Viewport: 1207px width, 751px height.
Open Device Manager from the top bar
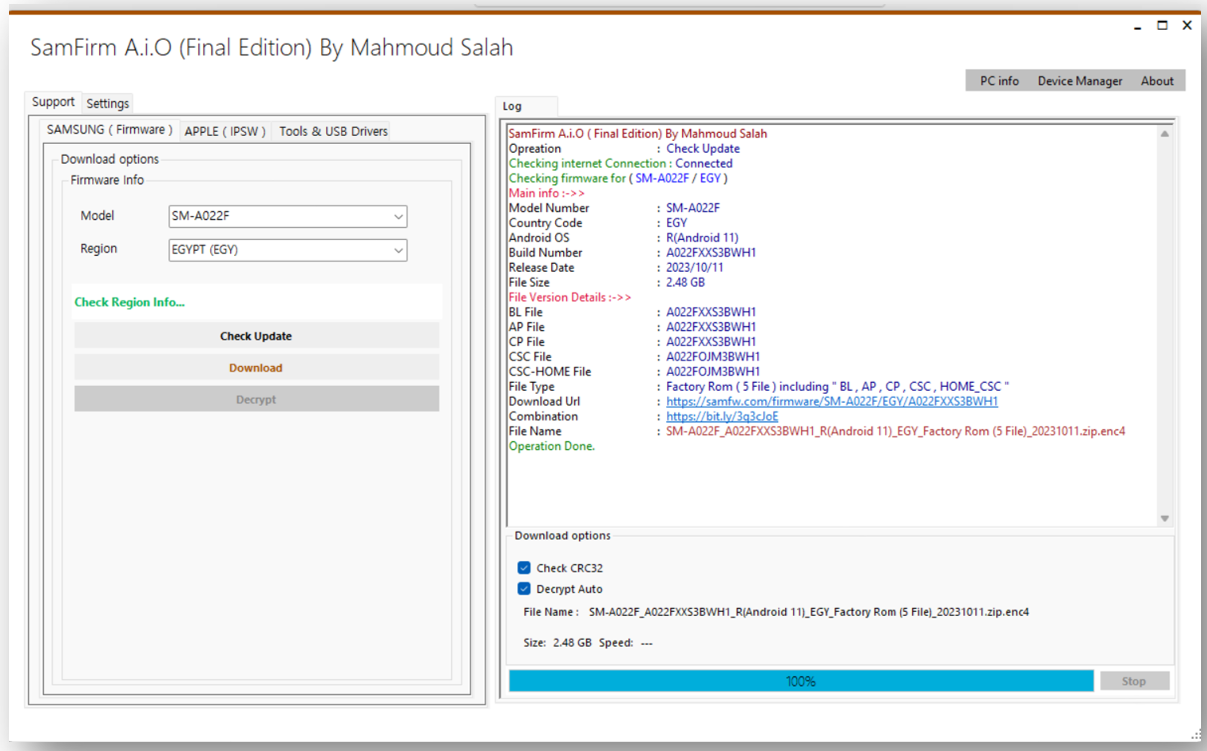point(1080,81)
